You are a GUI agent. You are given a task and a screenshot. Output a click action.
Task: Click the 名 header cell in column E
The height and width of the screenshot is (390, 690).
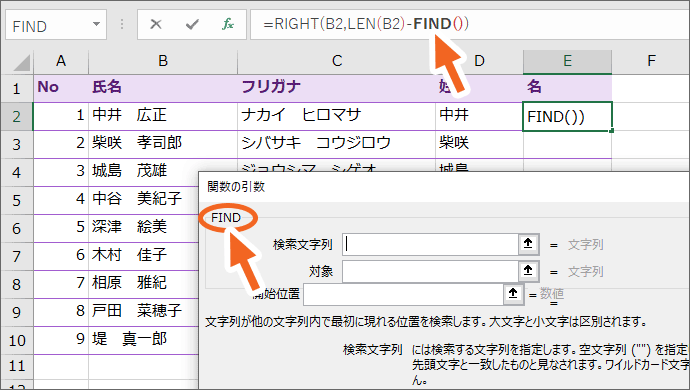(x=567, y=88)
